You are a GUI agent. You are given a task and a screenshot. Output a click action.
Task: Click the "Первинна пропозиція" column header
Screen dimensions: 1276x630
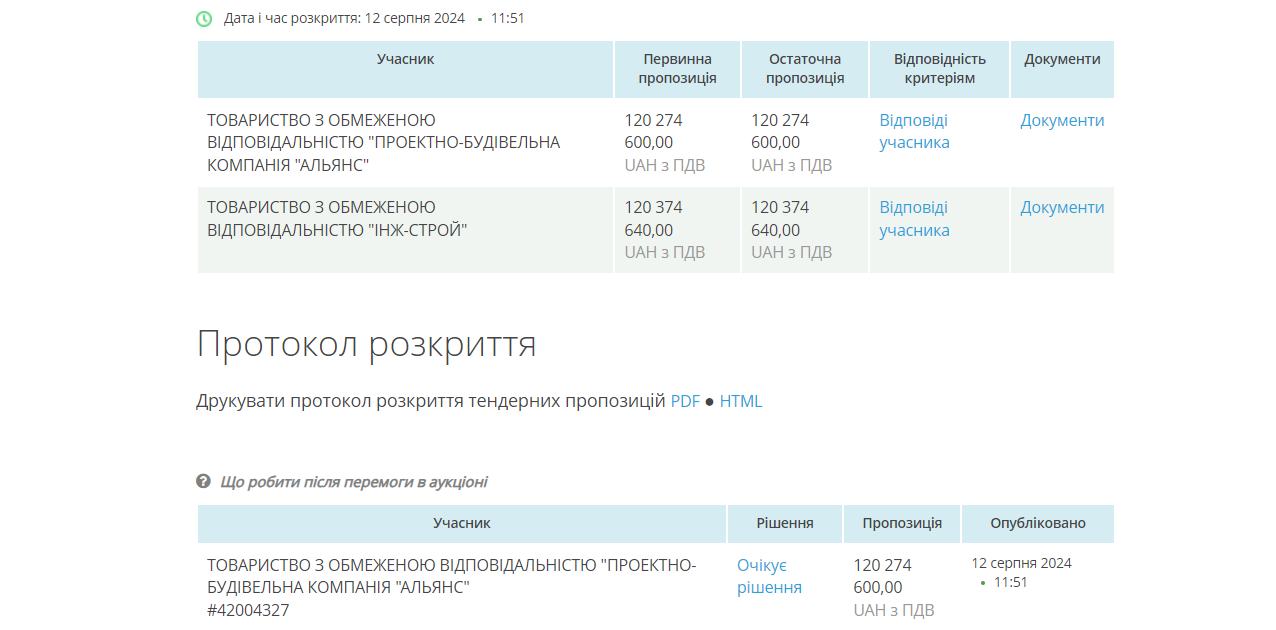click(x=676, y=69)
